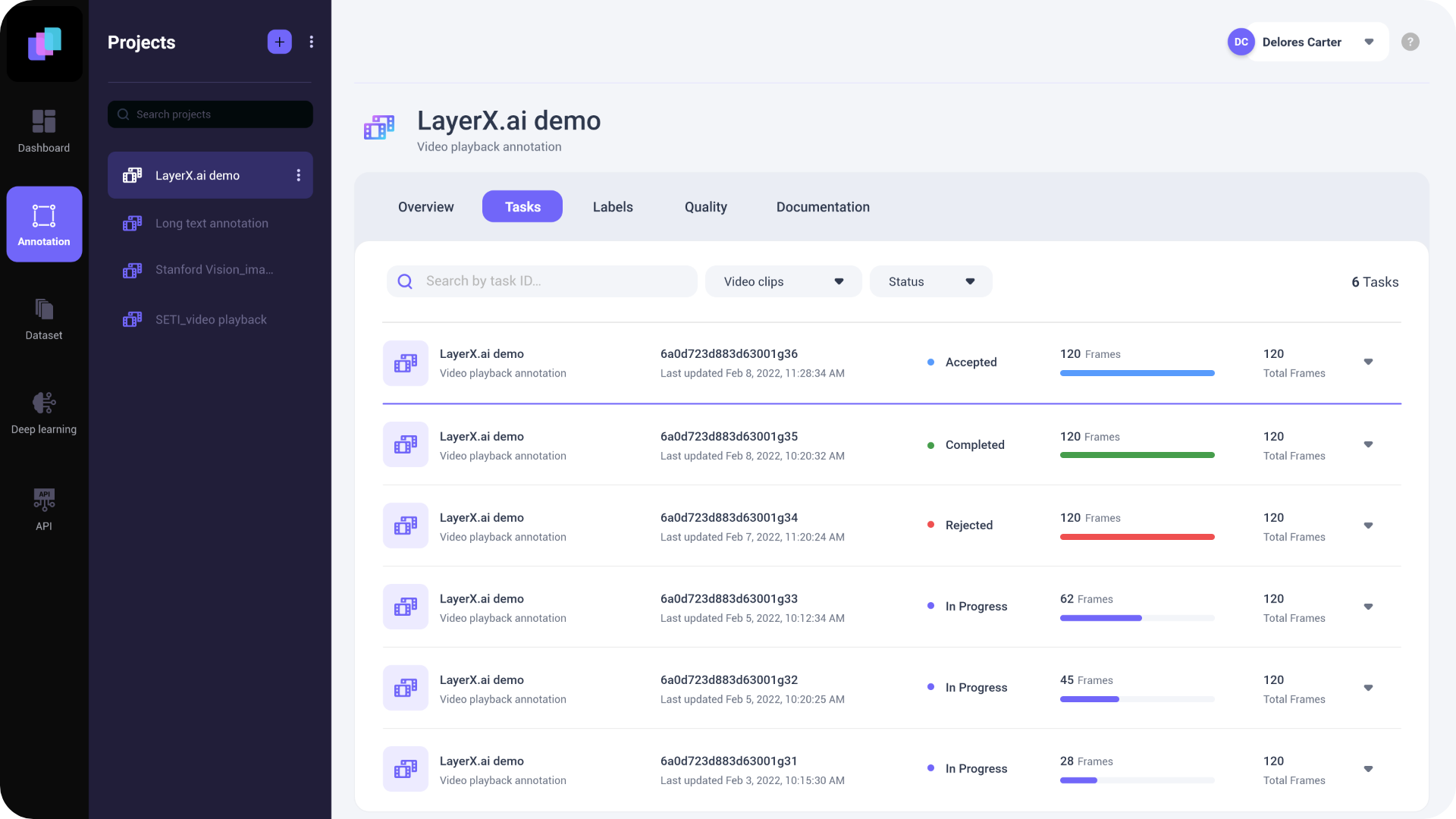Select the Annotation sidebar icon
Image resolution: width=1456 pixels, height=819 pixels.
click(x=44, y=224)
